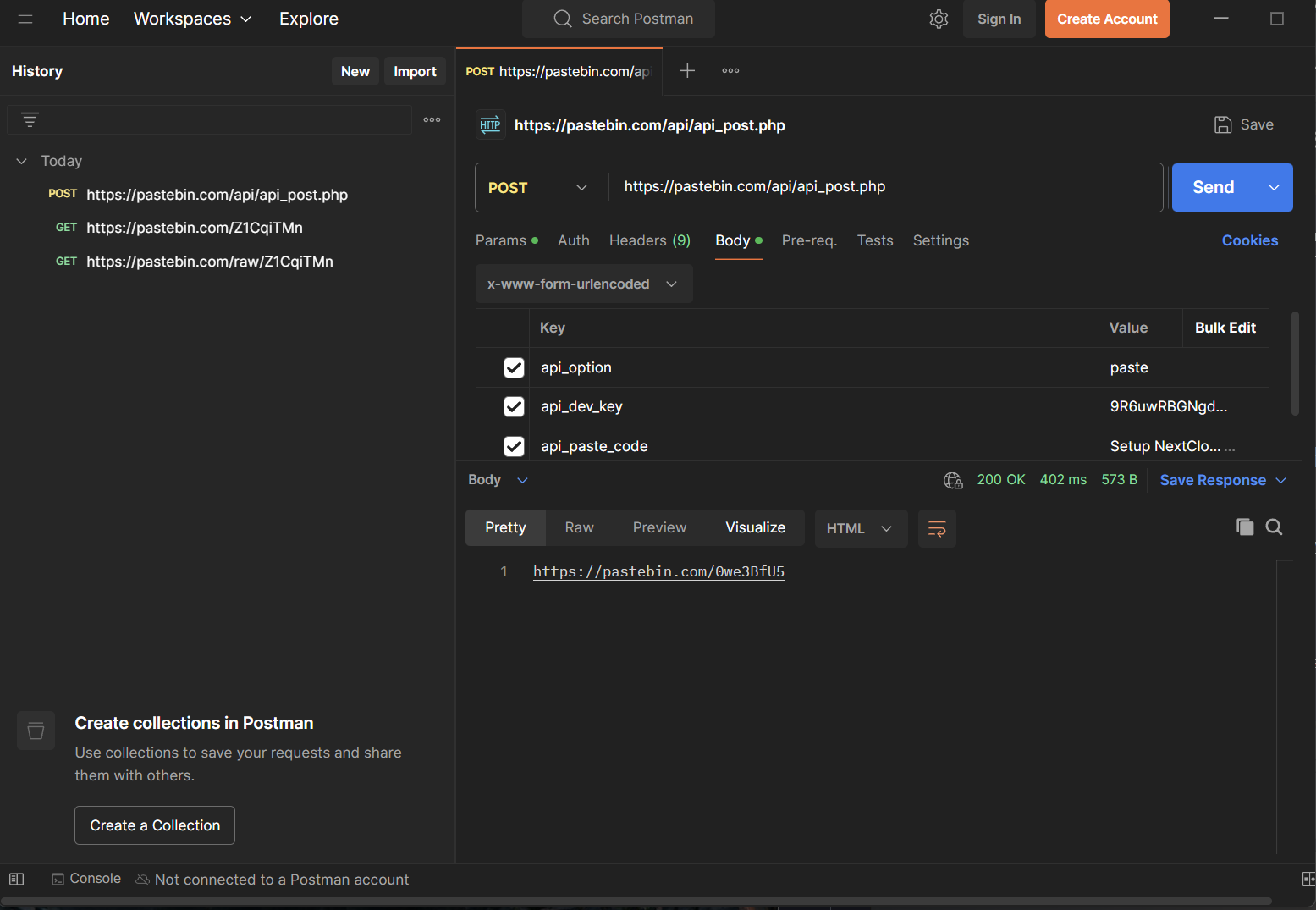Toggle line wrap icon in response

(937, 529)
